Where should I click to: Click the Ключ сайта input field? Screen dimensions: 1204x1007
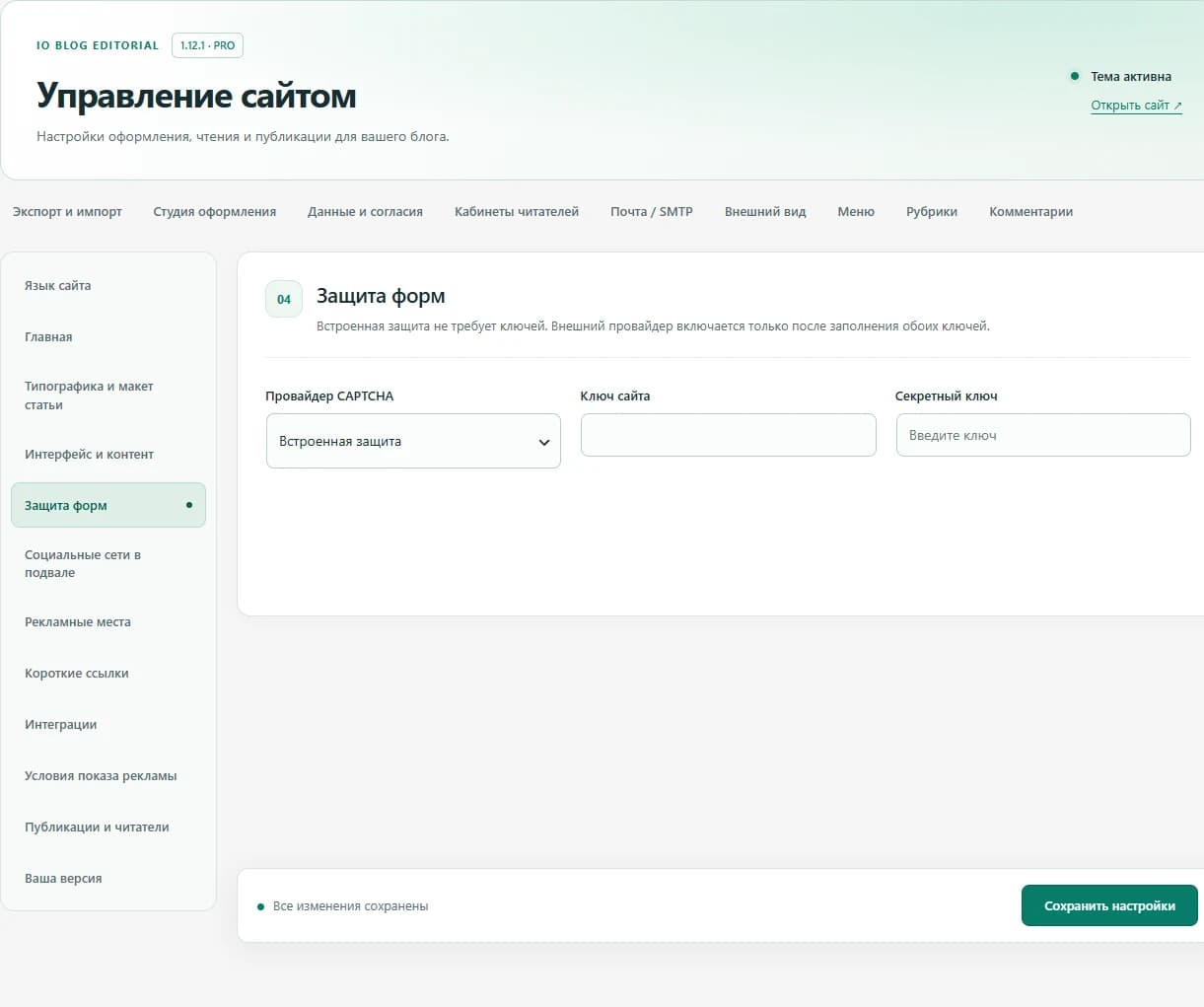point(728,435)
